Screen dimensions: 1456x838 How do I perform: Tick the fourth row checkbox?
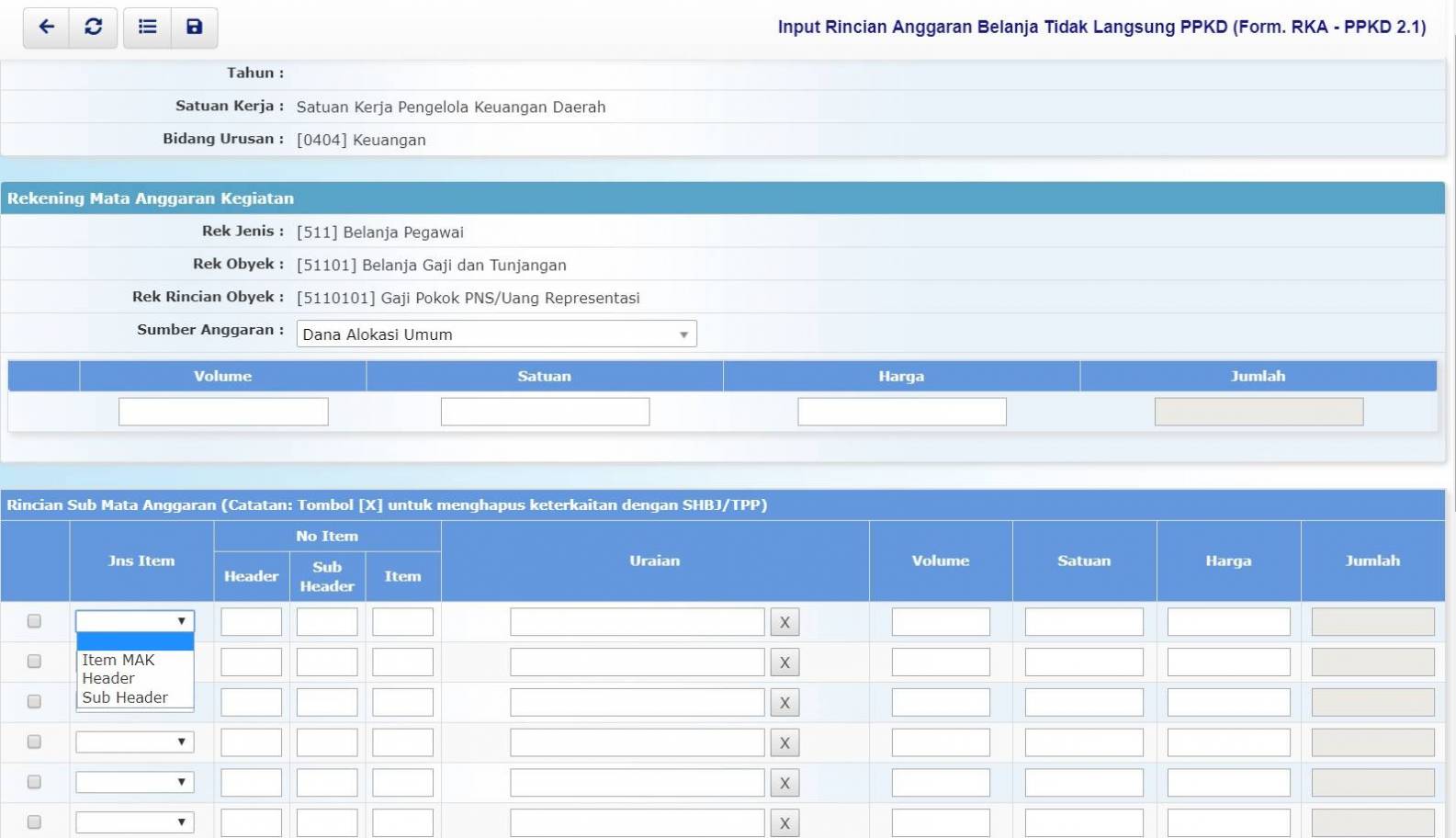click(x=34, y=742)
